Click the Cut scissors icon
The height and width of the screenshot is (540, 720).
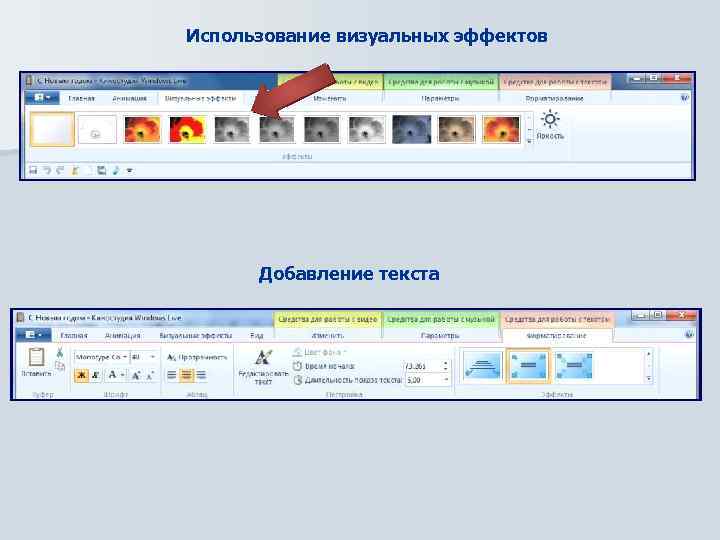point(60,353)
